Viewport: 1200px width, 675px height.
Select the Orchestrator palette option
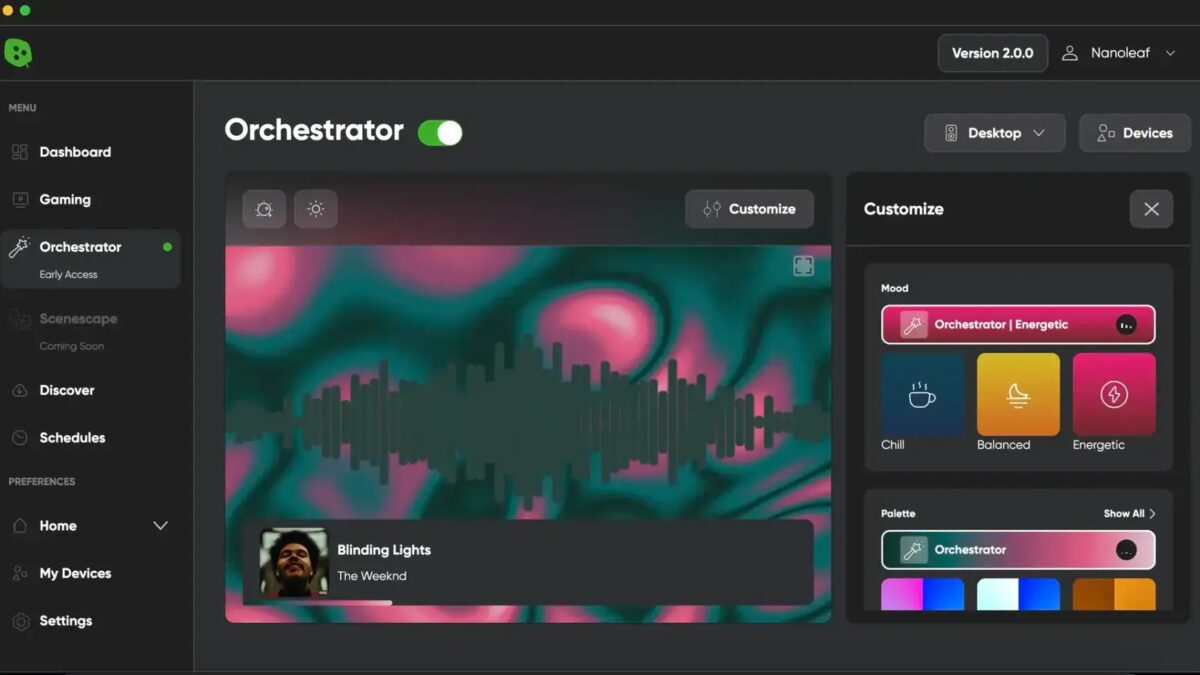[x=1017, y=550]
